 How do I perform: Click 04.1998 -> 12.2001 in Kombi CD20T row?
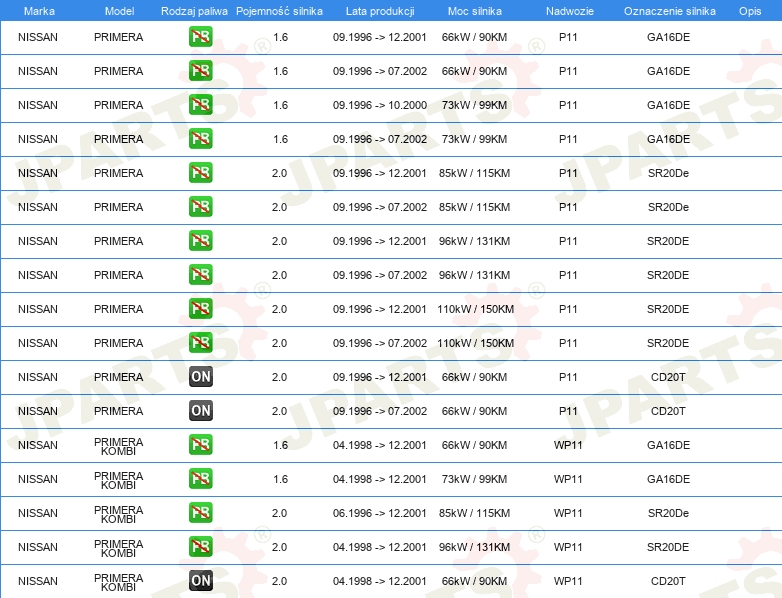coord(380,581)
